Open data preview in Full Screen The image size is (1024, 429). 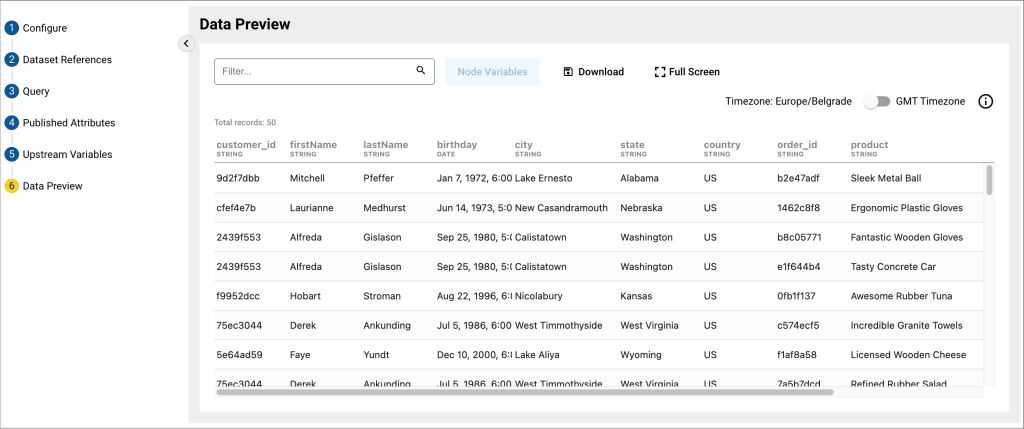tap(687, 72)
